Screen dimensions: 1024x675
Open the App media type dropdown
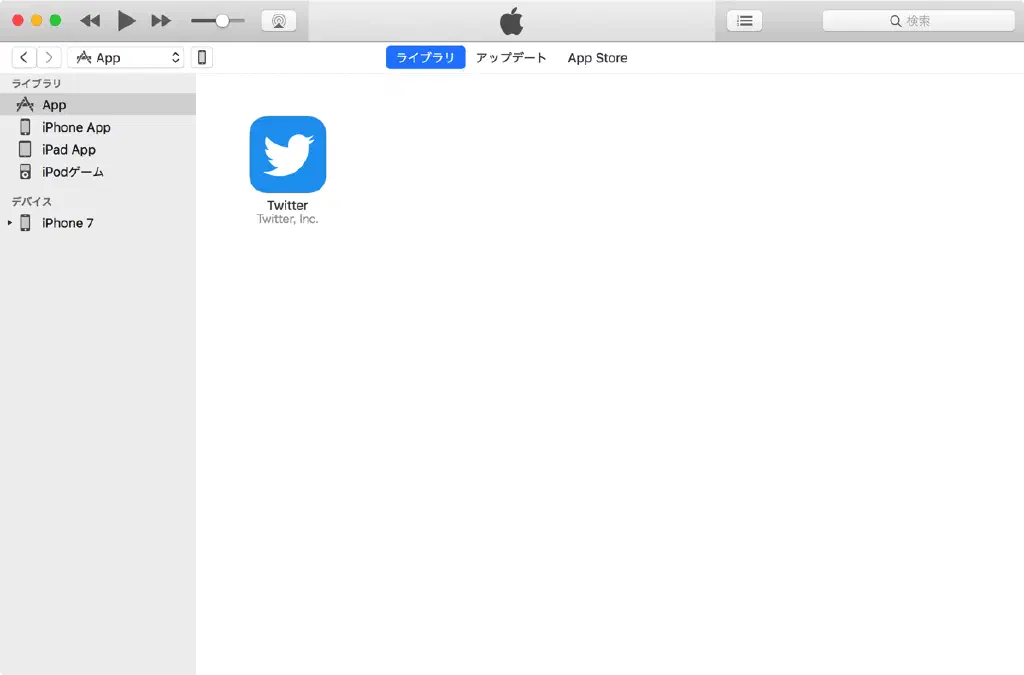pos(126,58)
